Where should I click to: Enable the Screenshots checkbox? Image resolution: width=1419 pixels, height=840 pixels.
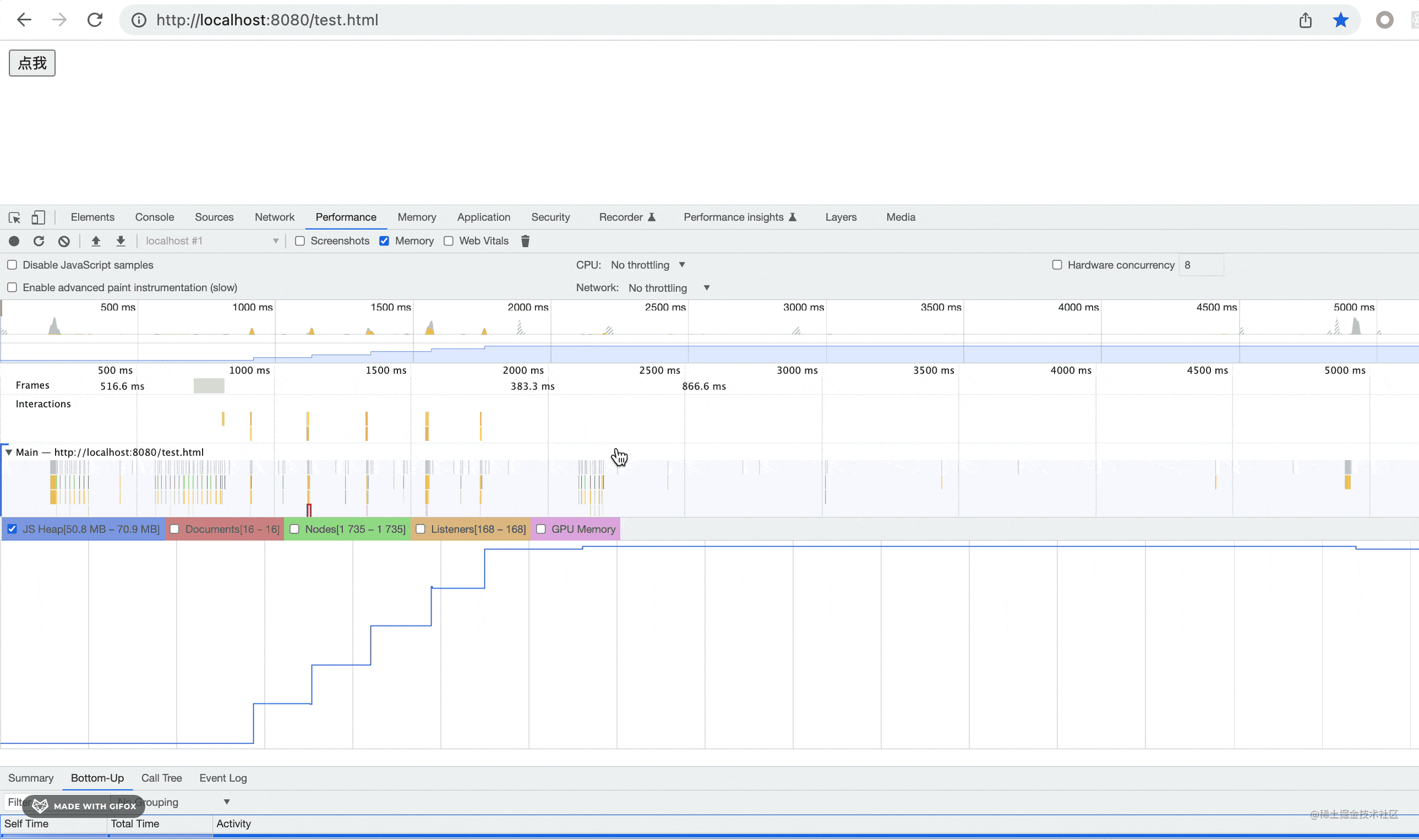(300, 241)
